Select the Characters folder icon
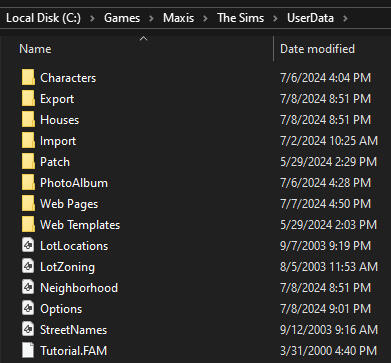This screenshot has height=363, width=391. click(28, 78)
